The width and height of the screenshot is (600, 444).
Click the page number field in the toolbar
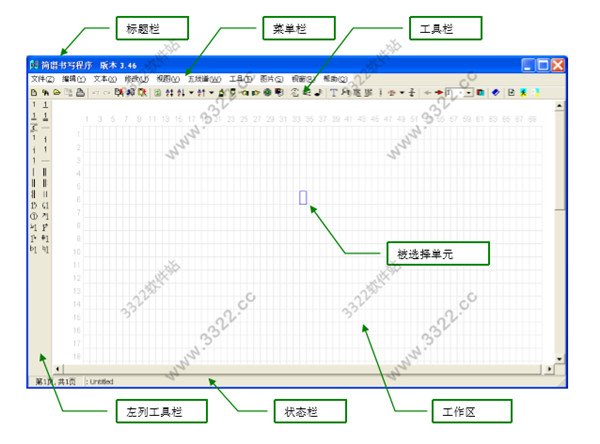point(455,93)
